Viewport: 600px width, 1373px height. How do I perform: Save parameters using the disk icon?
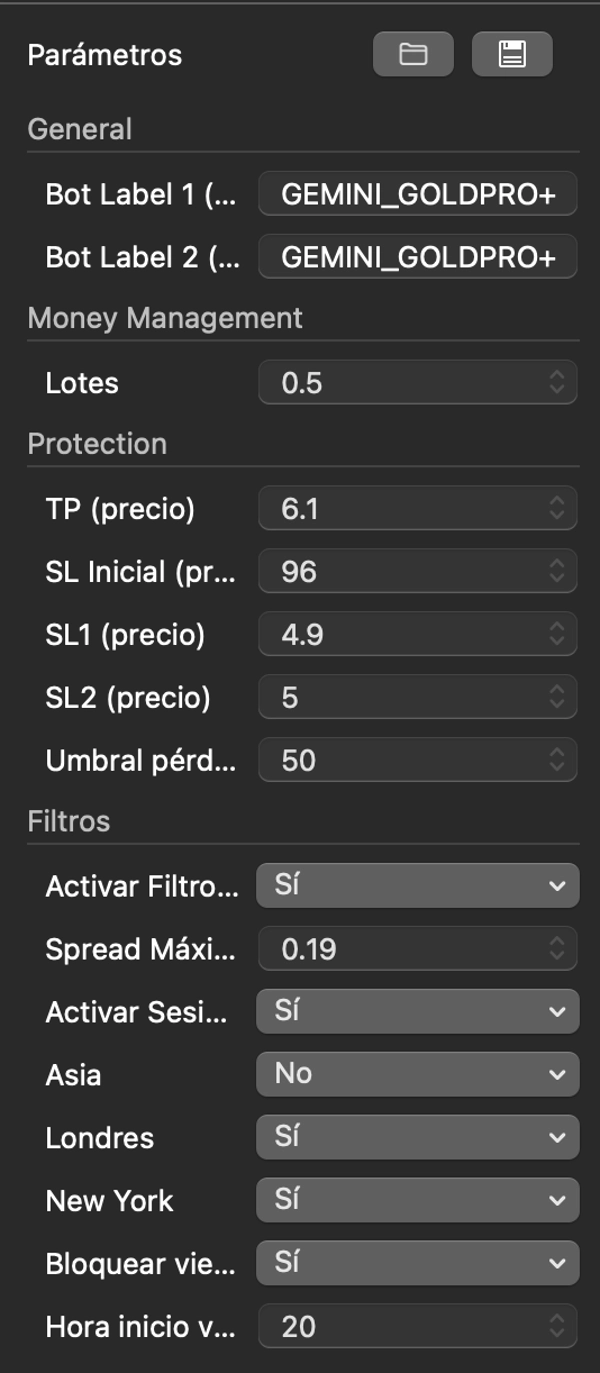[512, 55]
